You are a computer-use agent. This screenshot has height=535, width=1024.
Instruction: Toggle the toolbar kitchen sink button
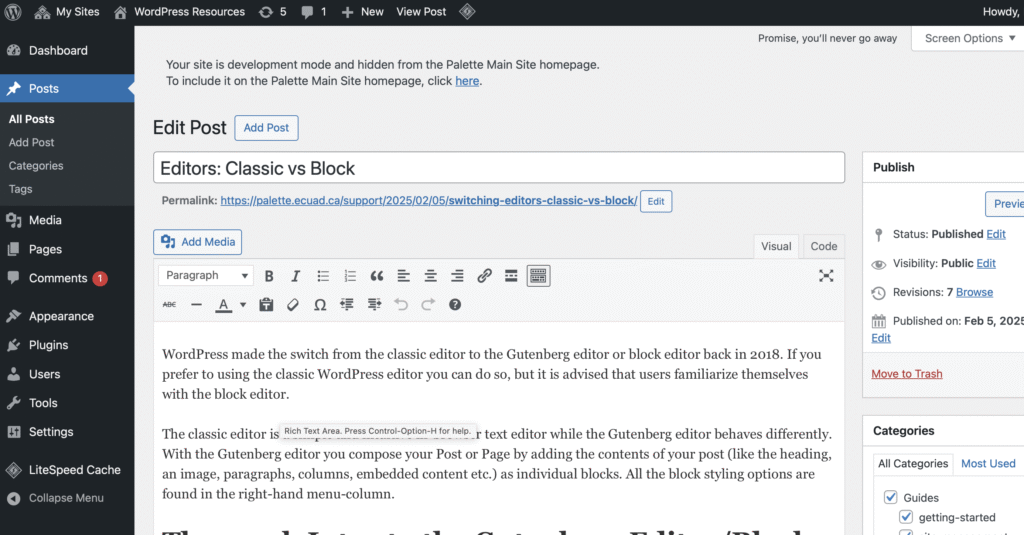click(x=538, y=276)
